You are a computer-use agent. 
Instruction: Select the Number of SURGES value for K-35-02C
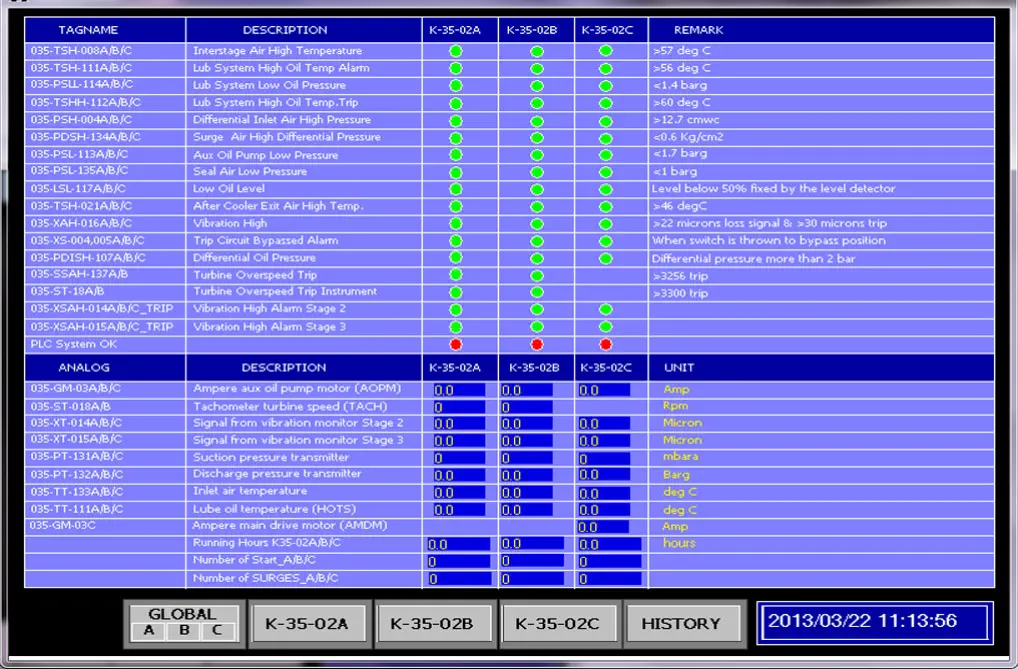click(609, 578)
